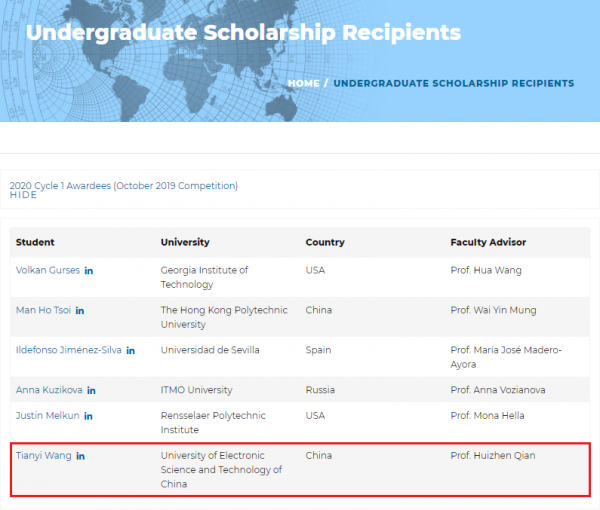Open Justin Melkun's LinkedIn icon

[88, 416]
